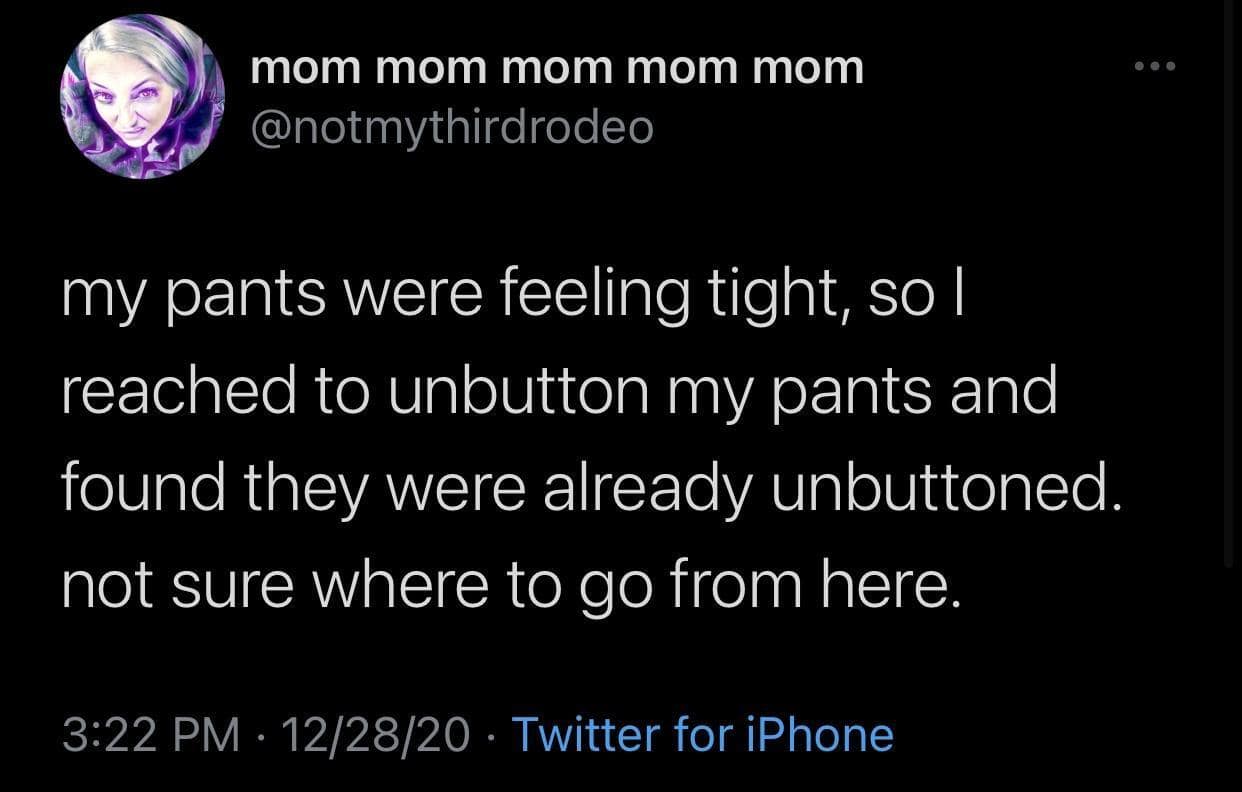Click line 'found they were already unbuttoned.'

click(588, 488)
